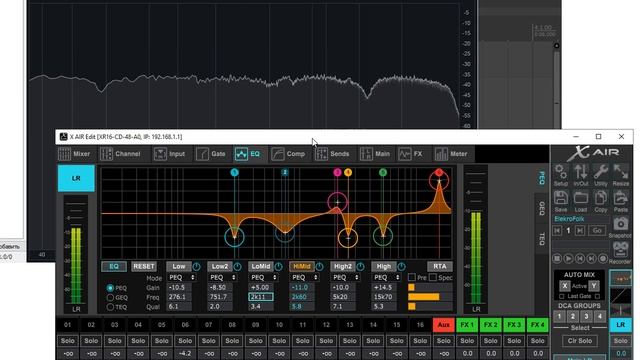640x360 pixels.
Task: Switch to the FX tab
Action: click(411, 154)
